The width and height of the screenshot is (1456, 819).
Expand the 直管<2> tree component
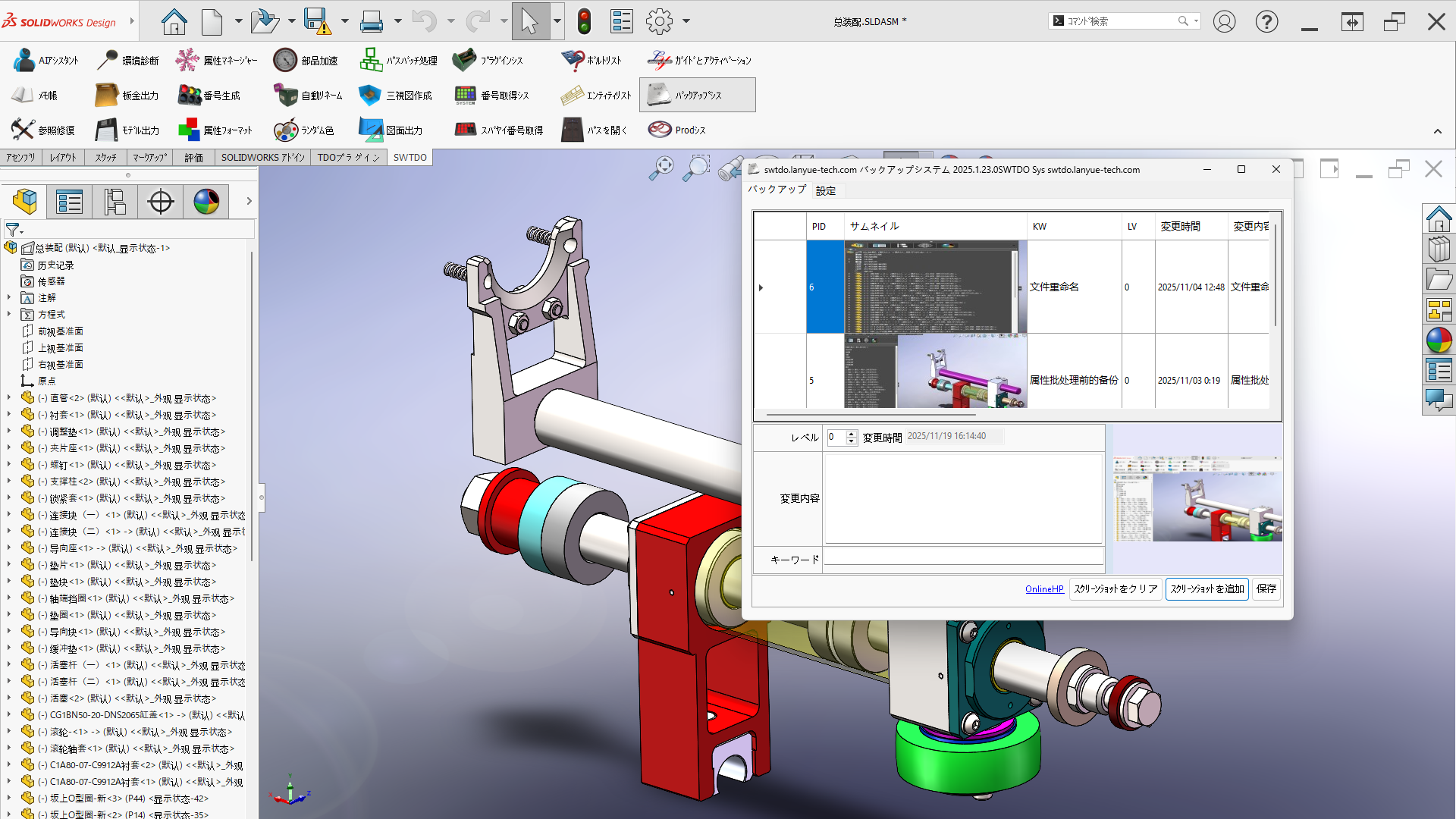click(x=9, y=397)
